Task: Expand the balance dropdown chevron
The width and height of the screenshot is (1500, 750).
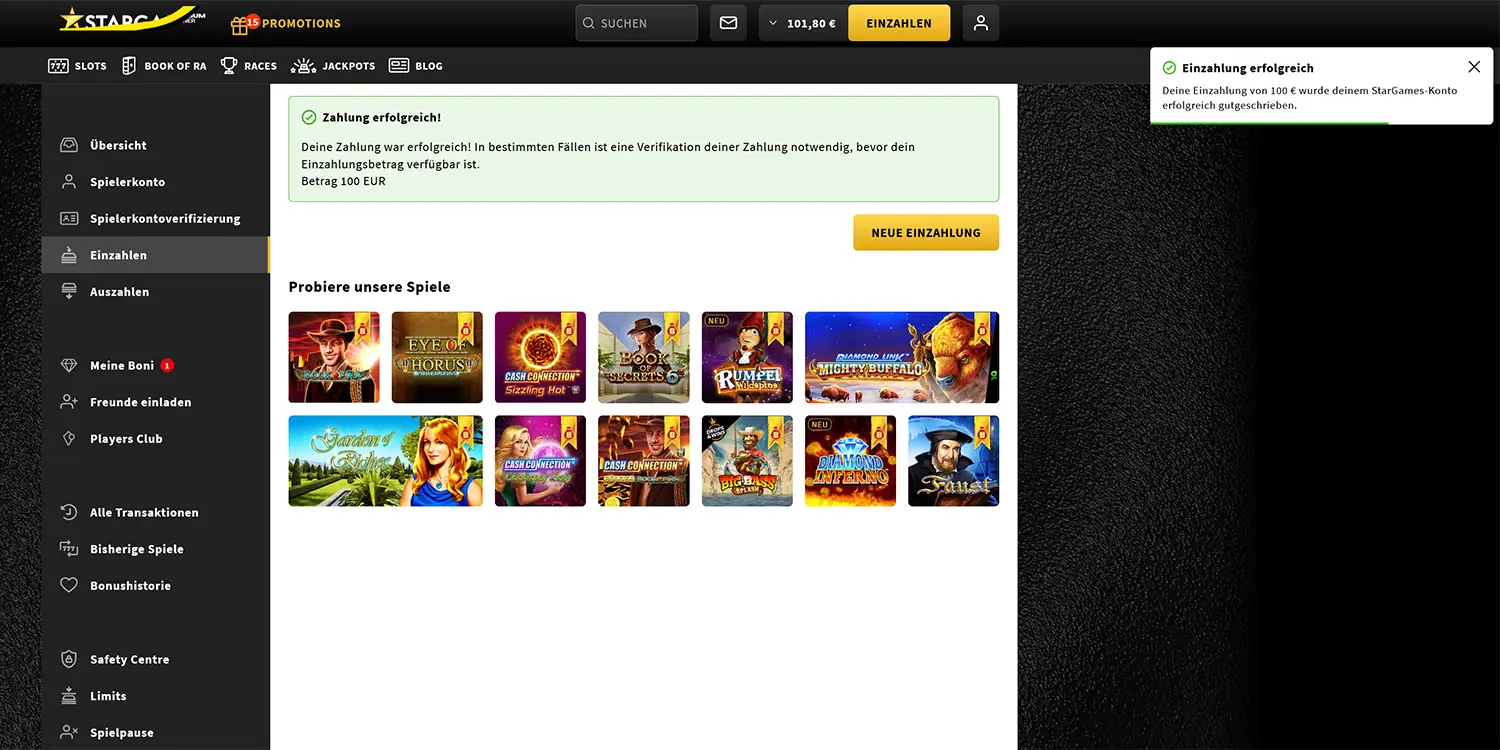Action: (772, 23)
